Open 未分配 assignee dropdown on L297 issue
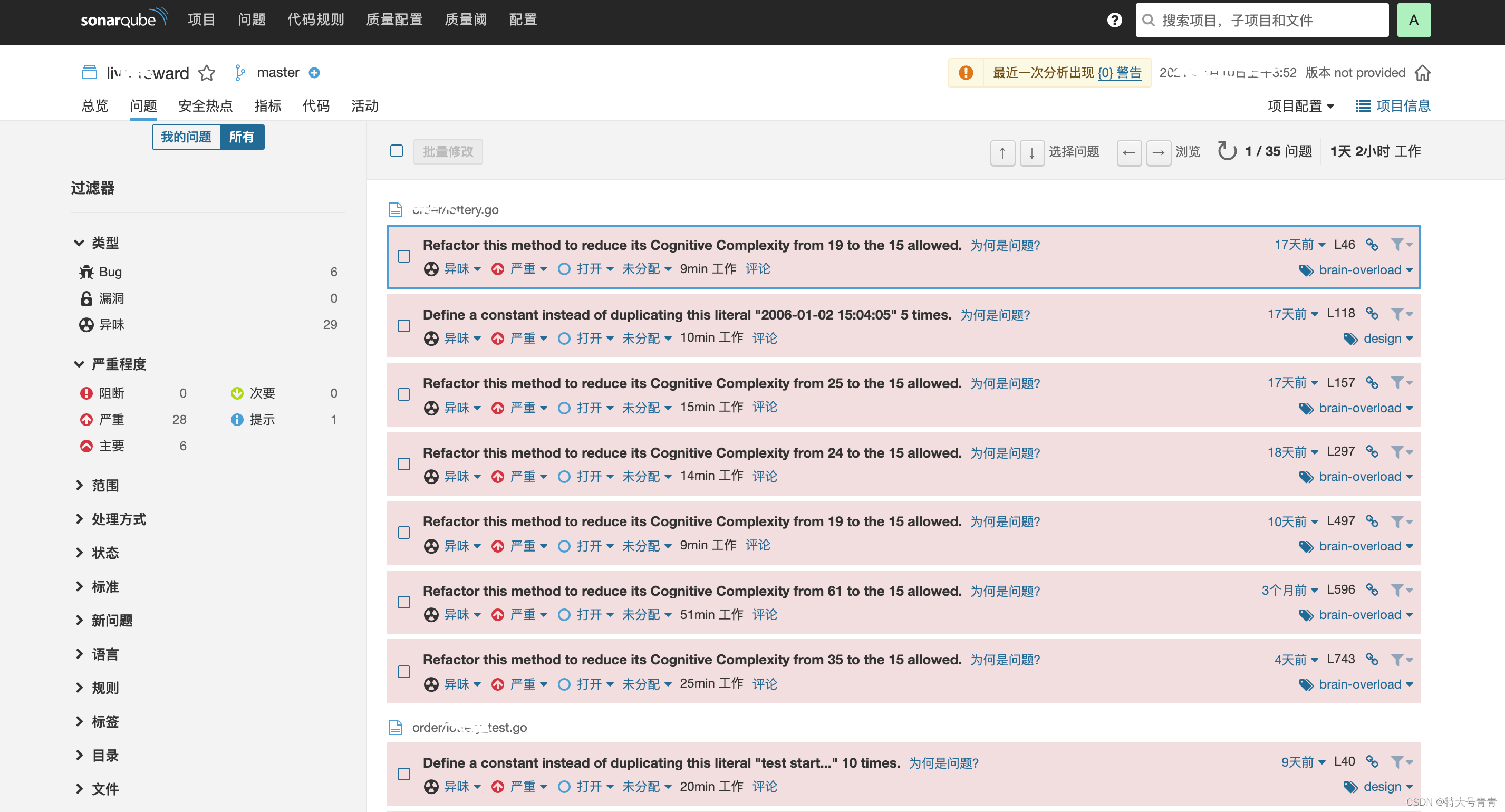This screenshot has width=1505, height=812. (x=646, y=477)
